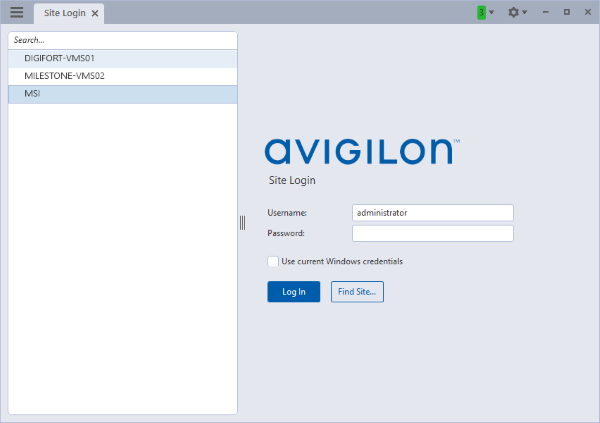Open the green notifications counter
600x423 pixels.
pyautogui.click(x=481, y=13)
